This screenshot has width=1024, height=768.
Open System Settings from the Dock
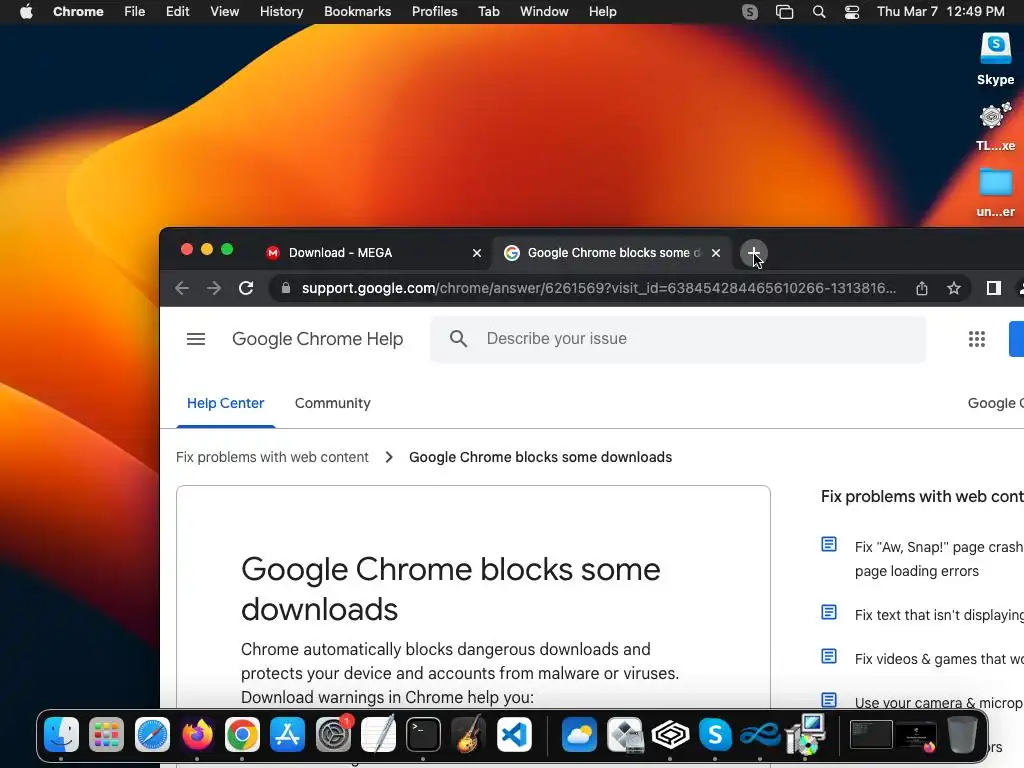(x=333, y=734)
